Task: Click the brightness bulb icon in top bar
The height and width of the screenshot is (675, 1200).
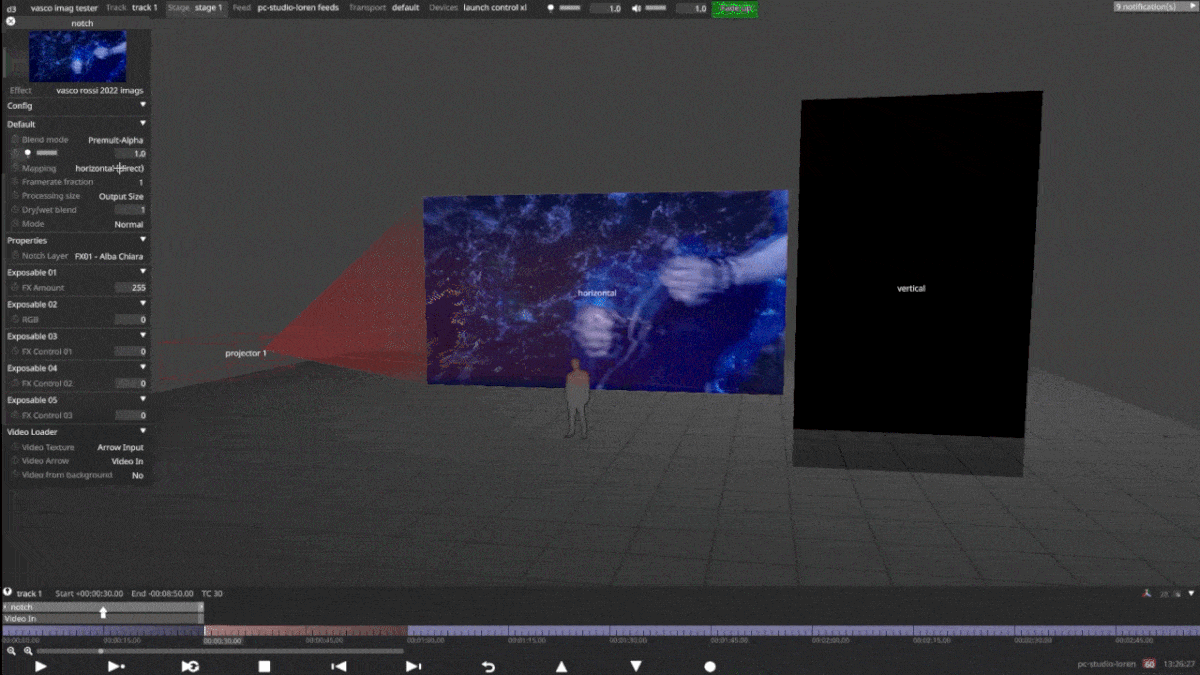Action: coord(550,7)
